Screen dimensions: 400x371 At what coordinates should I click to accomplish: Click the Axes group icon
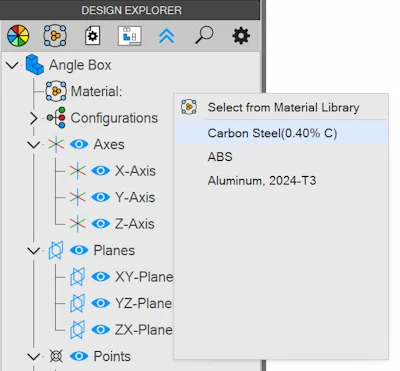pos(56,144)
